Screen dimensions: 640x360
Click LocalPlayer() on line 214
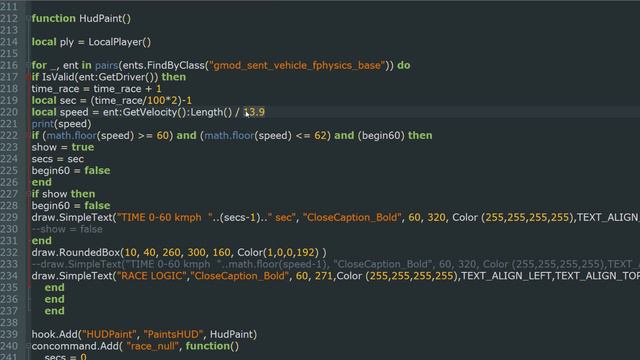[x=120, y=42]
